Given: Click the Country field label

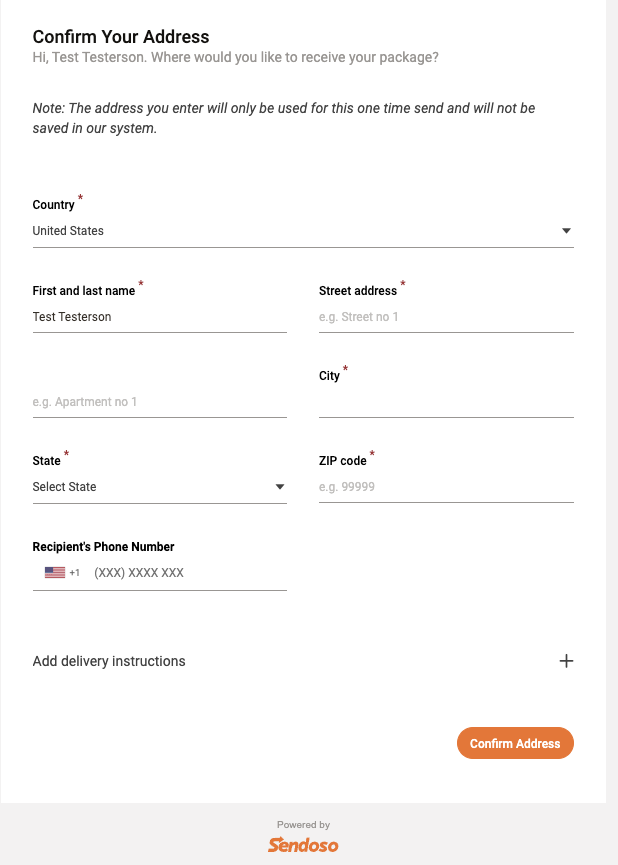Looking at the screenshot, I should click(x=54, y=205).
